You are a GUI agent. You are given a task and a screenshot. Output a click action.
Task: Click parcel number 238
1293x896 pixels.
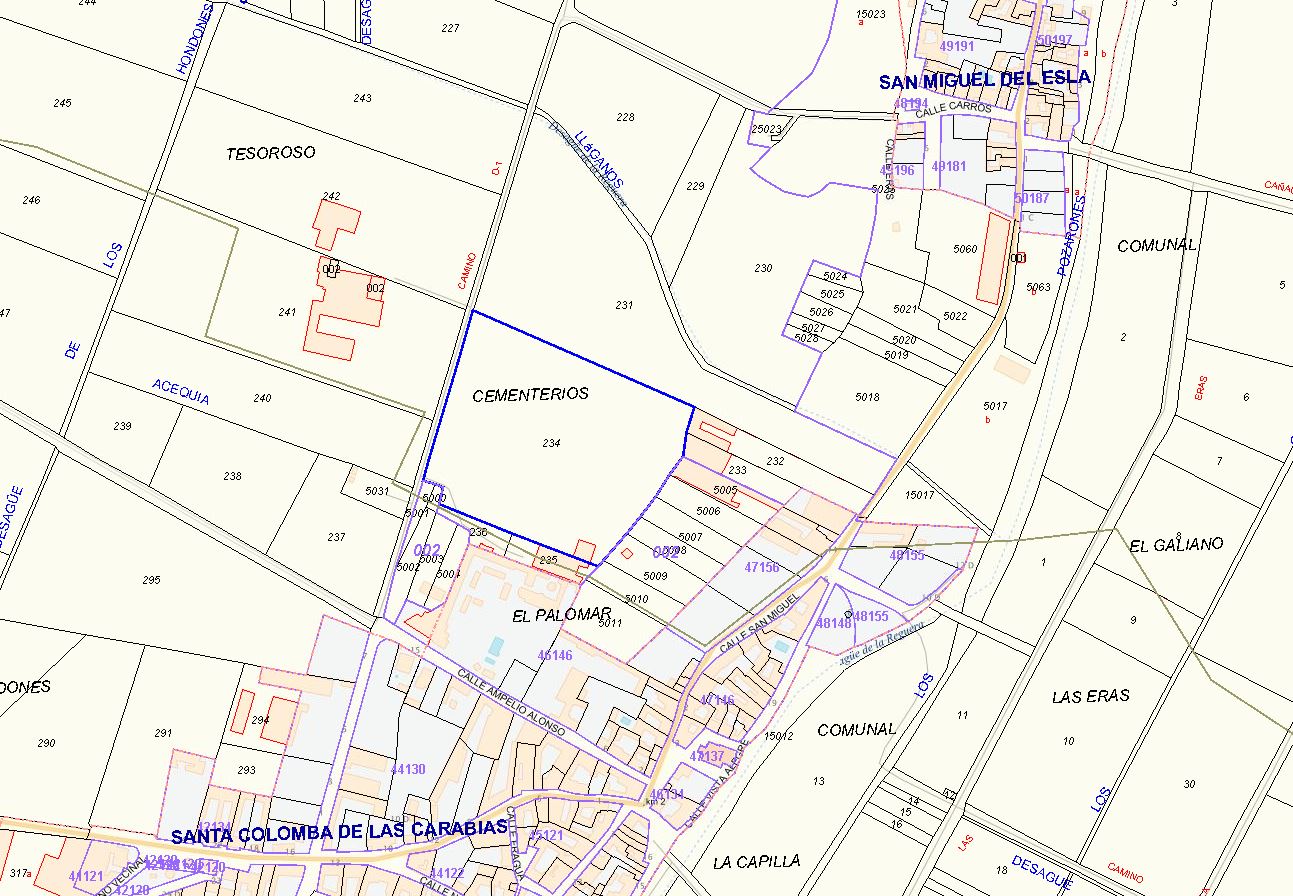point(233,476)
